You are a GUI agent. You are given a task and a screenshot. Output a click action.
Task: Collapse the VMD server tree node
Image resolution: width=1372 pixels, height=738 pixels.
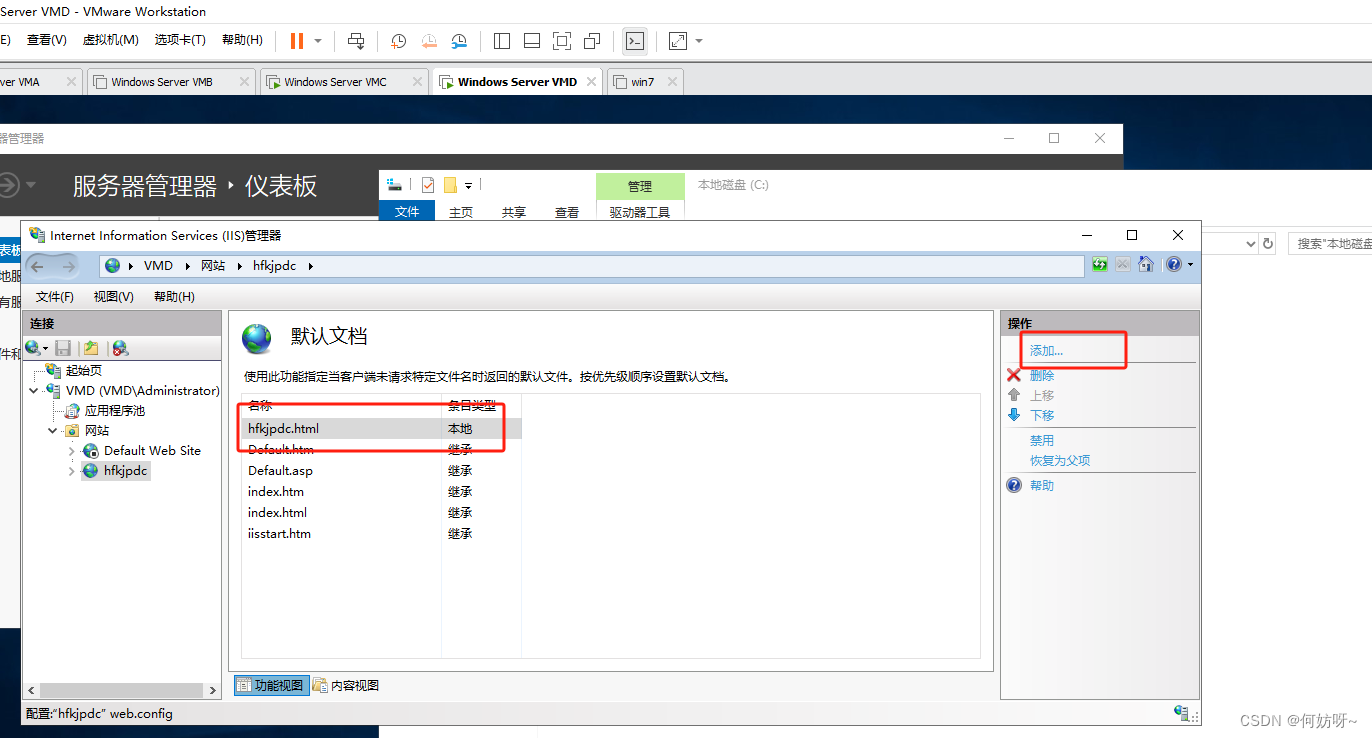(35, 391)
